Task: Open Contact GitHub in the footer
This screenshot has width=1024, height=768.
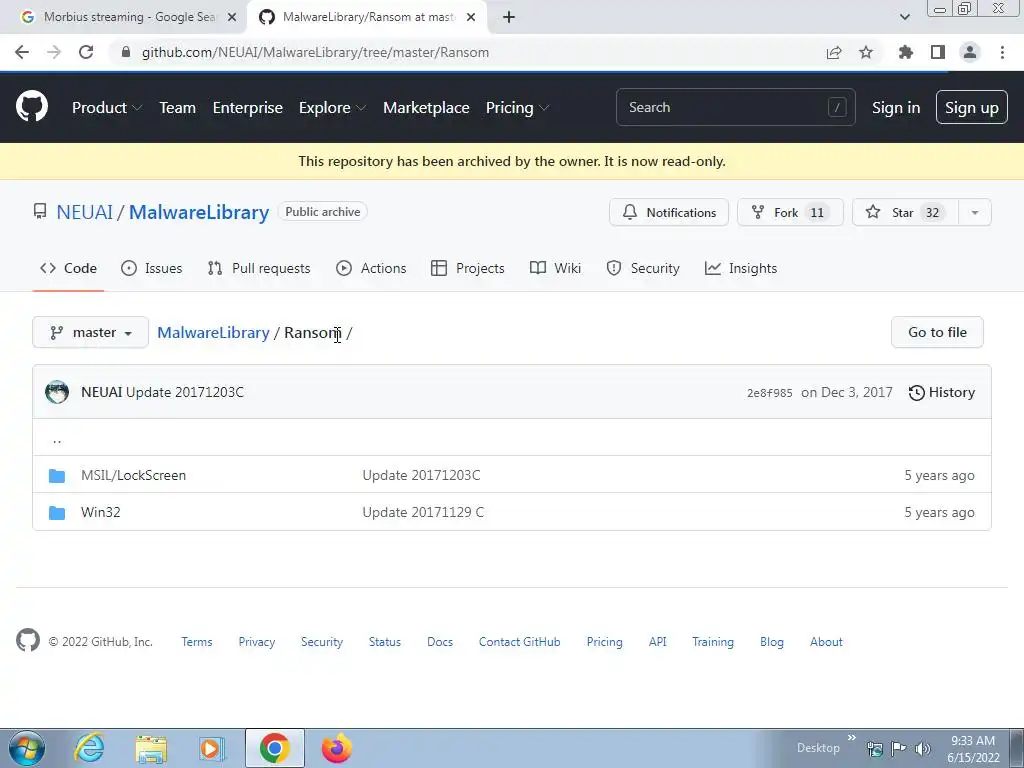Action: tap(519, 642)
